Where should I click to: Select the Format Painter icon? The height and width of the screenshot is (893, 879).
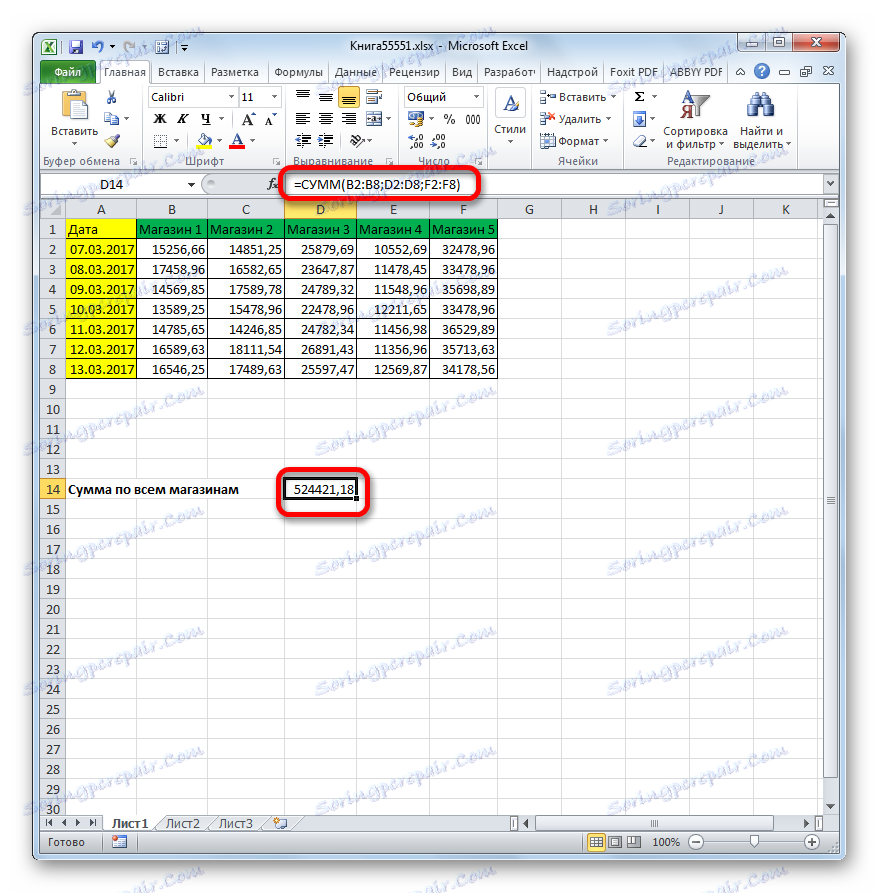pyautogui.click(x=113, y=140)
